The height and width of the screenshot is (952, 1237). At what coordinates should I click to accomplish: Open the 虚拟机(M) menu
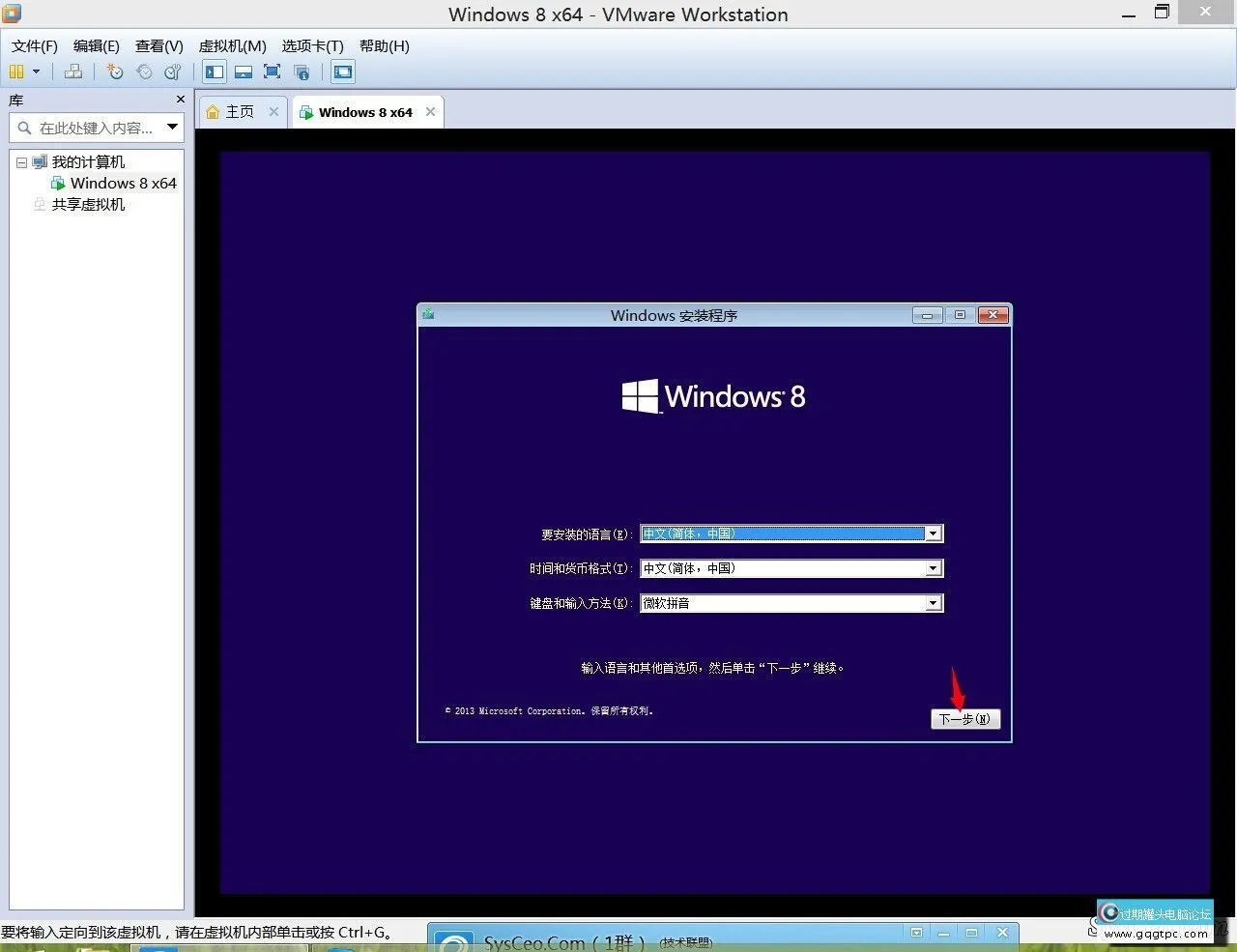point(232,45)
